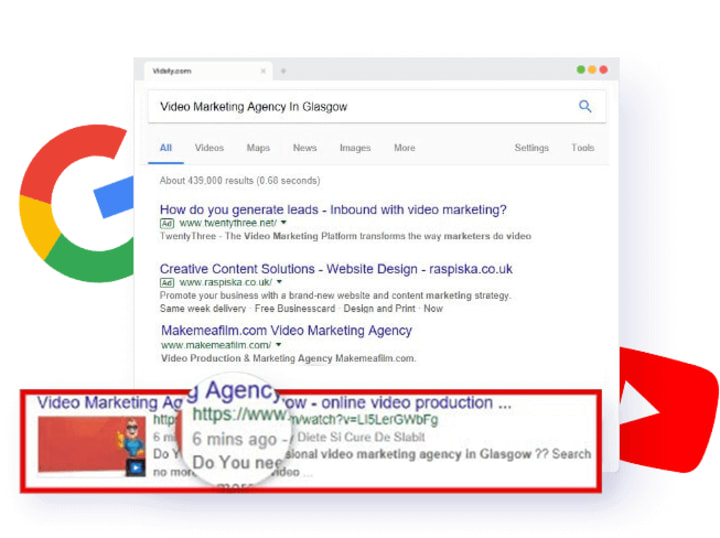
Task: Click 'Promote your business with a brand-new website' text
Action: pyautogui.click(x=335, y=295)
